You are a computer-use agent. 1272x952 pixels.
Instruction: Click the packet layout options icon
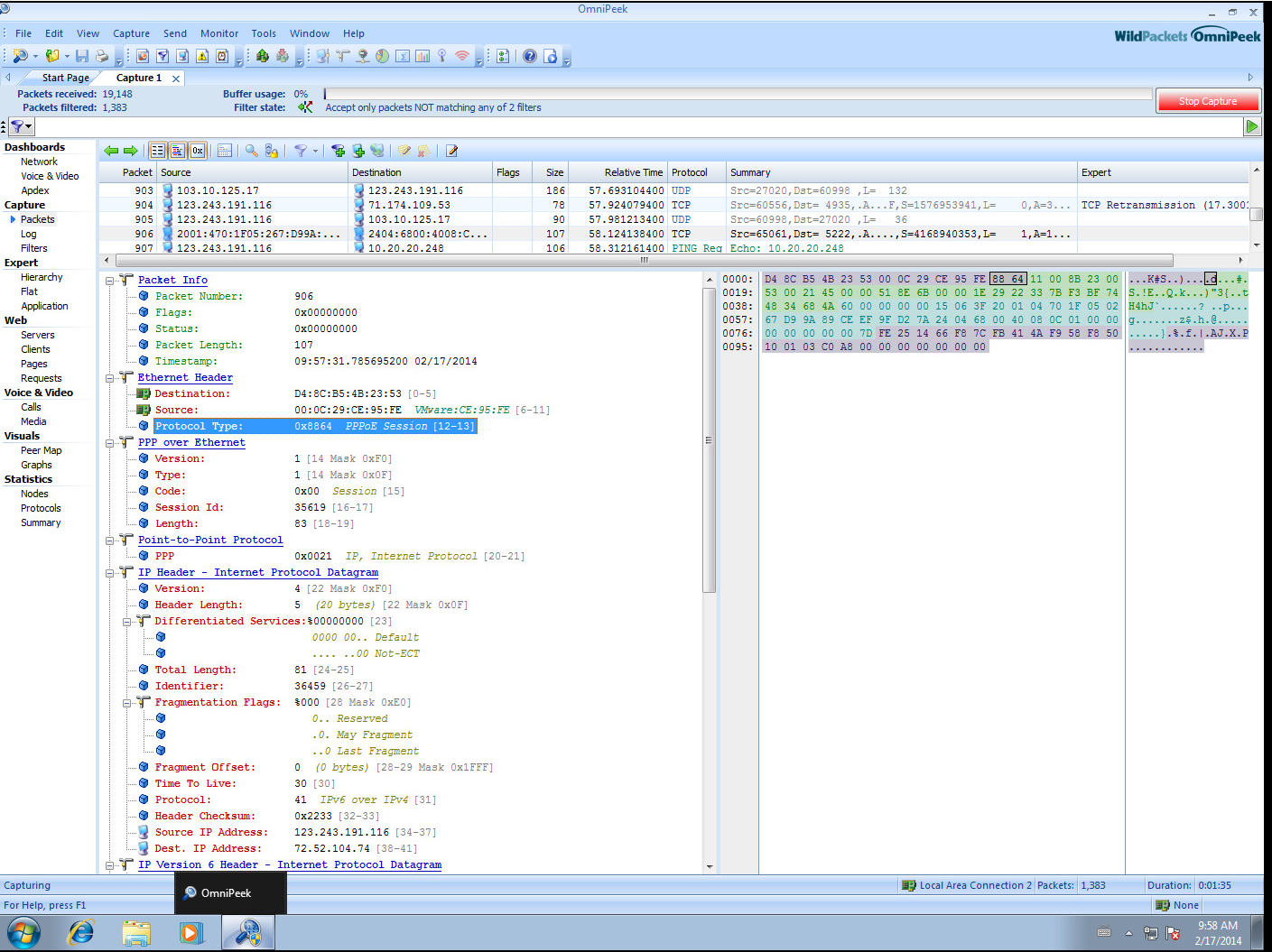point(225,151)
